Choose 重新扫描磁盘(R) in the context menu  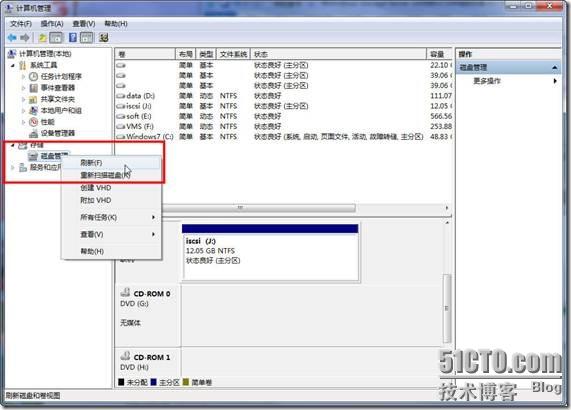coord(112,175)
